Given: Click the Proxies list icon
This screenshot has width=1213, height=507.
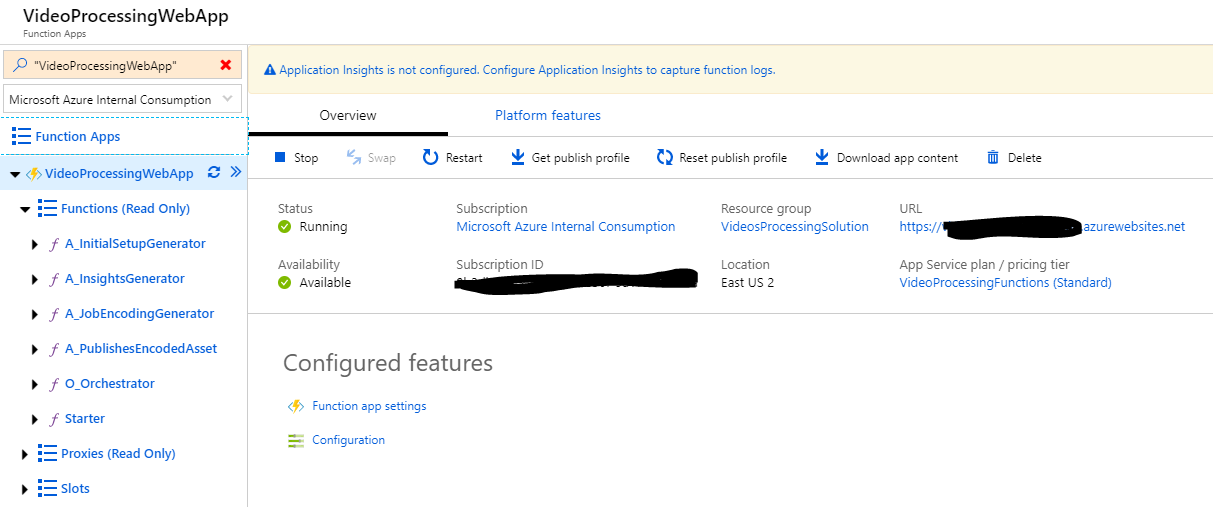Looking at the screenshot, I should coord(47,453).
